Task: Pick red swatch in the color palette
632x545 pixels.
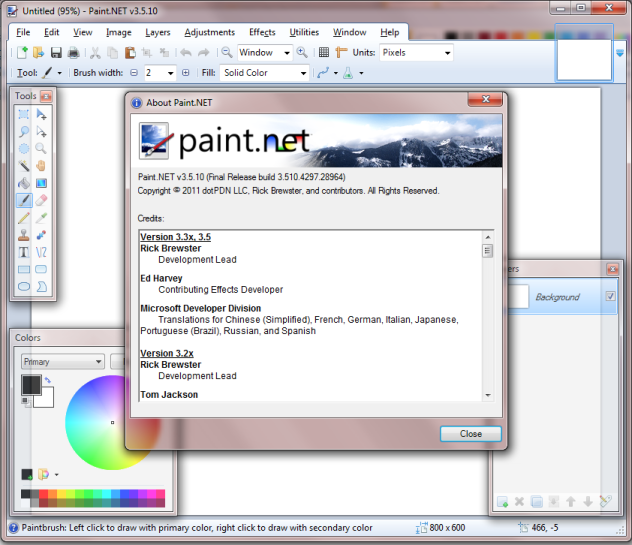Action: 44,493
